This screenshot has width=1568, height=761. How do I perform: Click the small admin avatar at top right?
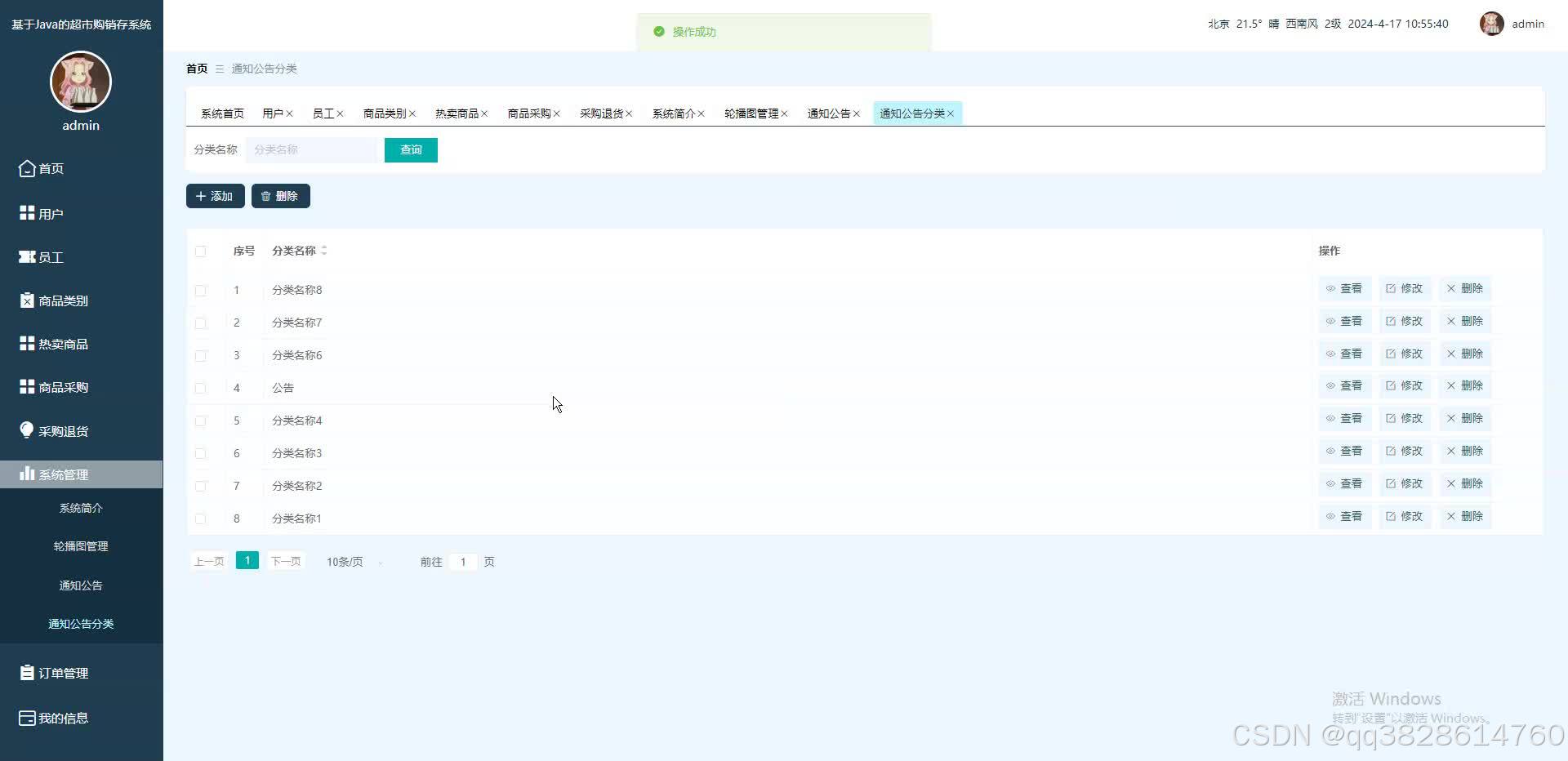click(x=1491, y=24)
